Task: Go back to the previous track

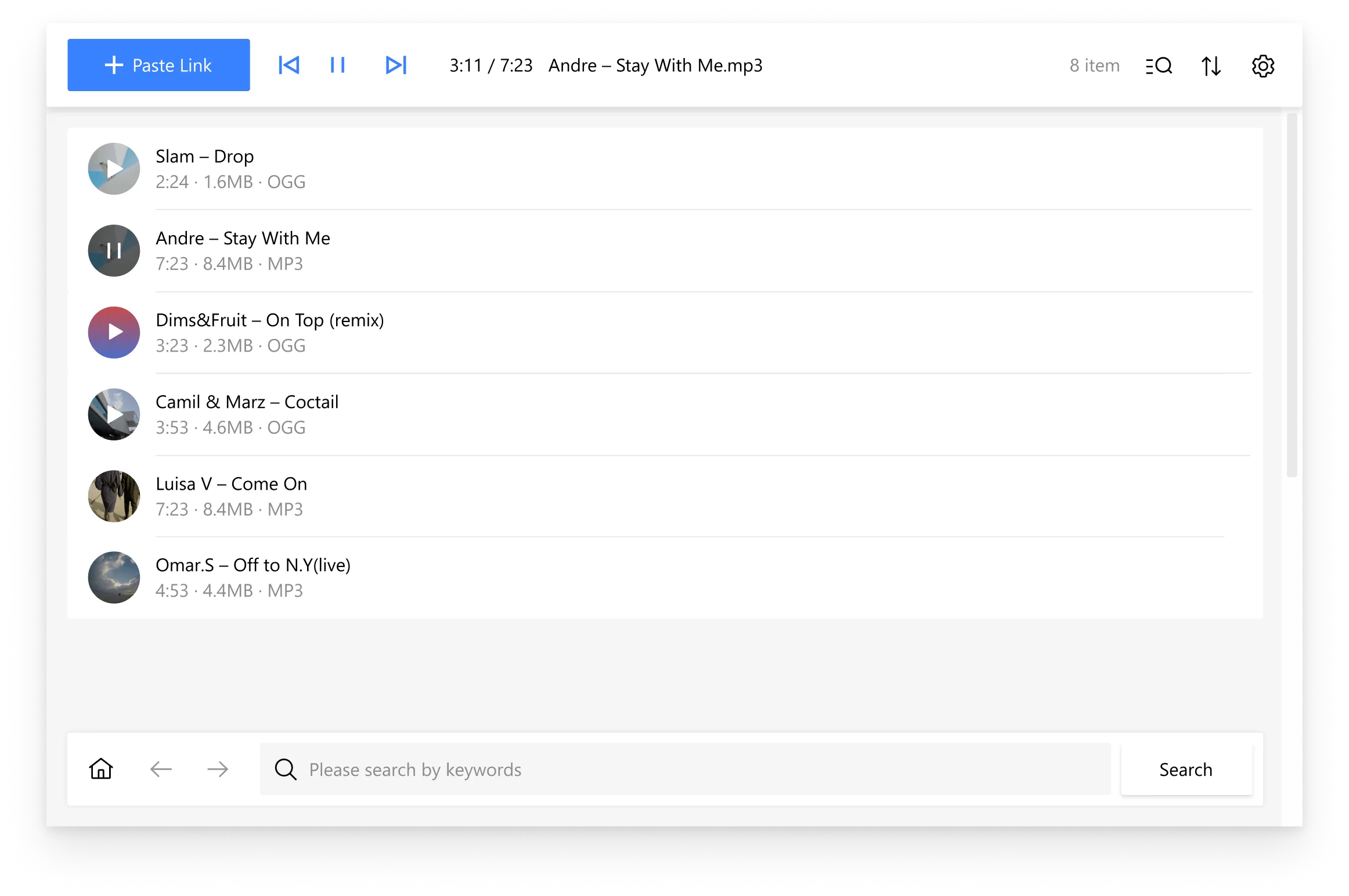Action: [290, 65]
